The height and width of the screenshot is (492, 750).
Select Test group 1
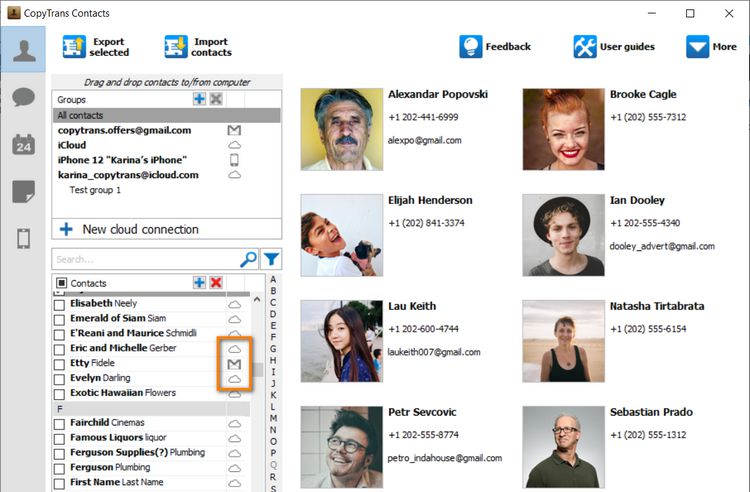point(95,190)
